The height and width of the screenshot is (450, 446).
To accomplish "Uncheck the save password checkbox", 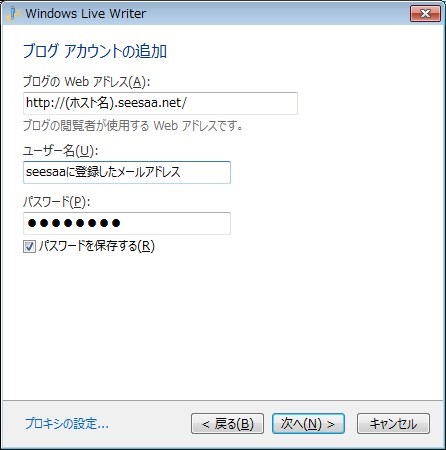I will tap(29, 247).
